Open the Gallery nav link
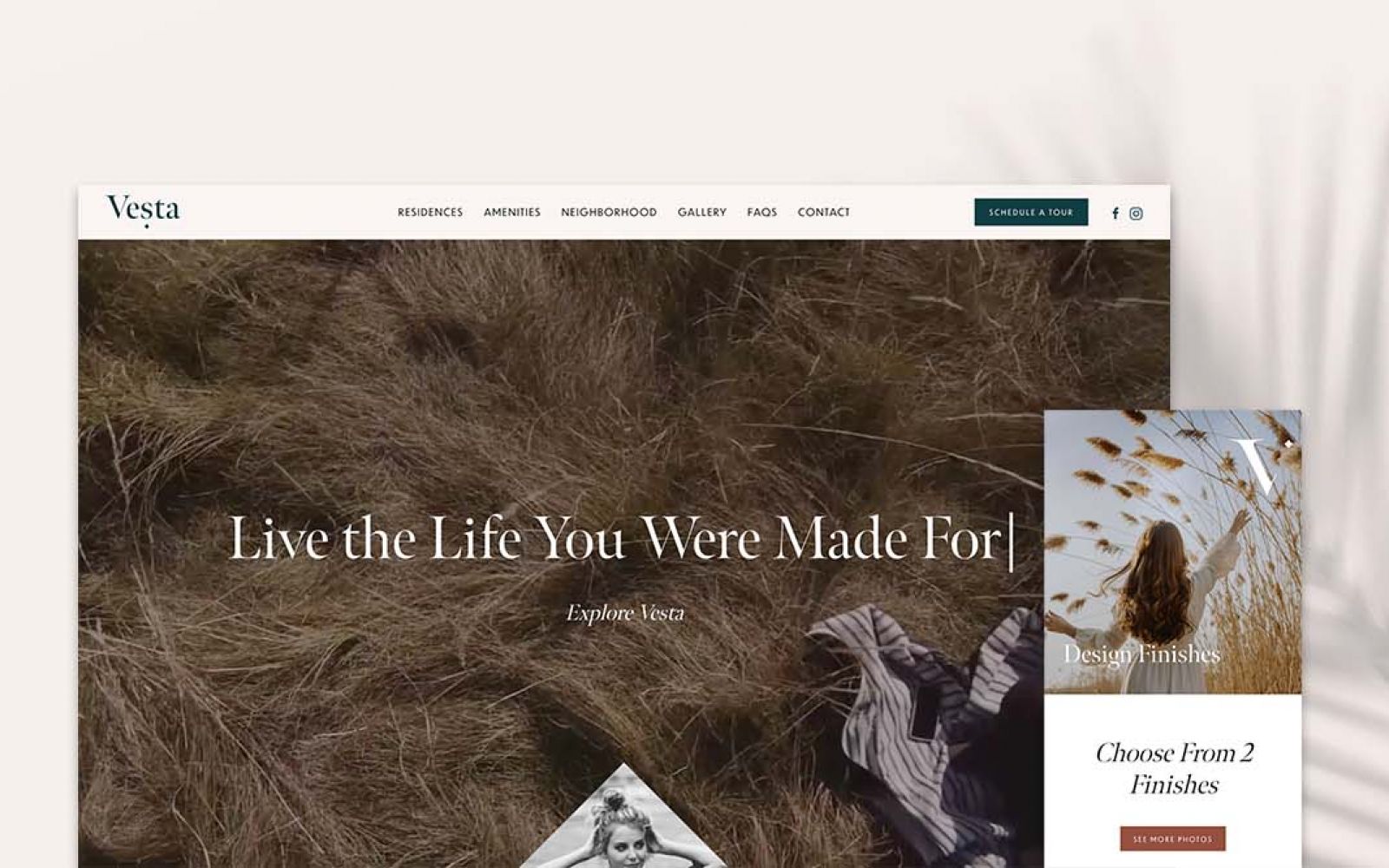Viewport: 1389px width, 868px height. click(701, 212)
